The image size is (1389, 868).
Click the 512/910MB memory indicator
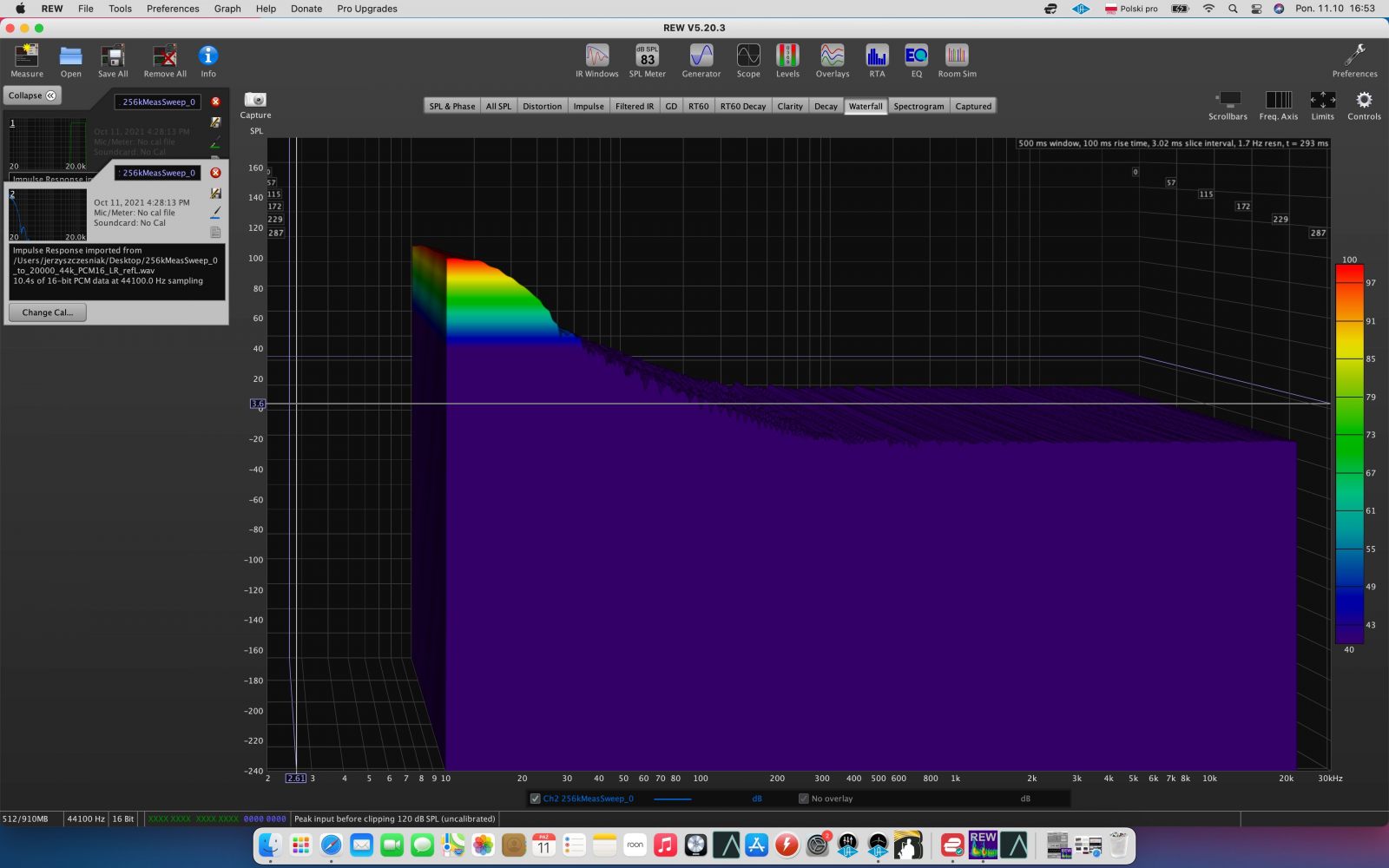coord(25,819)
